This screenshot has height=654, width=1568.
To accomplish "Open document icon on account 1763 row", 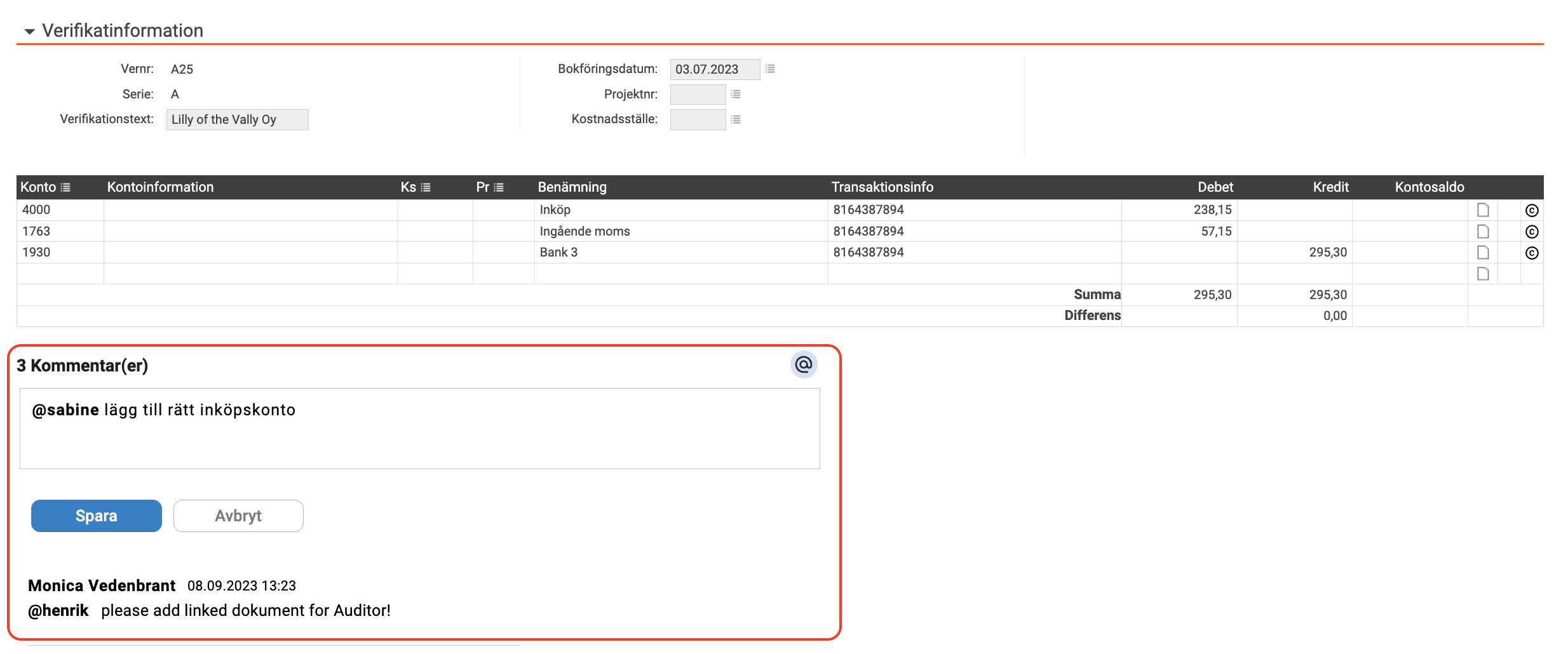I will pyautogui.click(x=1483, y=231).
